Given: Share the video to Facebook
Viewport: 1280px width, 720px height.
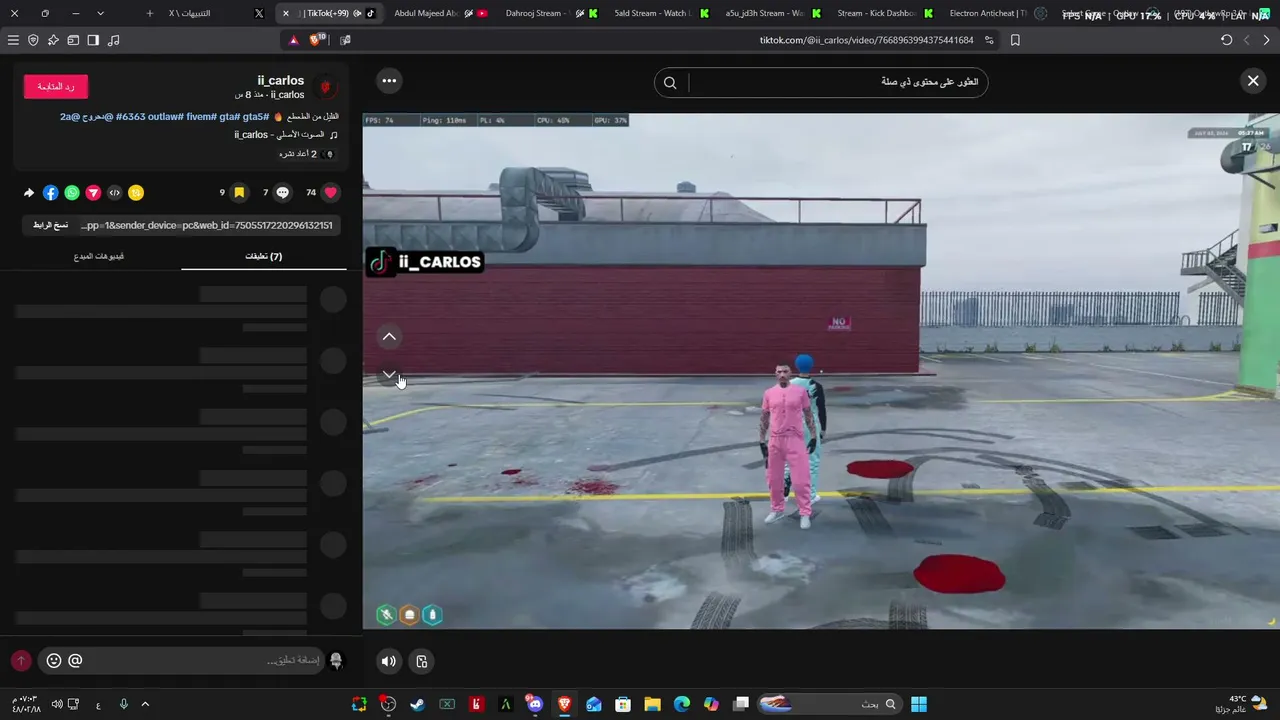Looking at the screenshot, I should 51,192.
